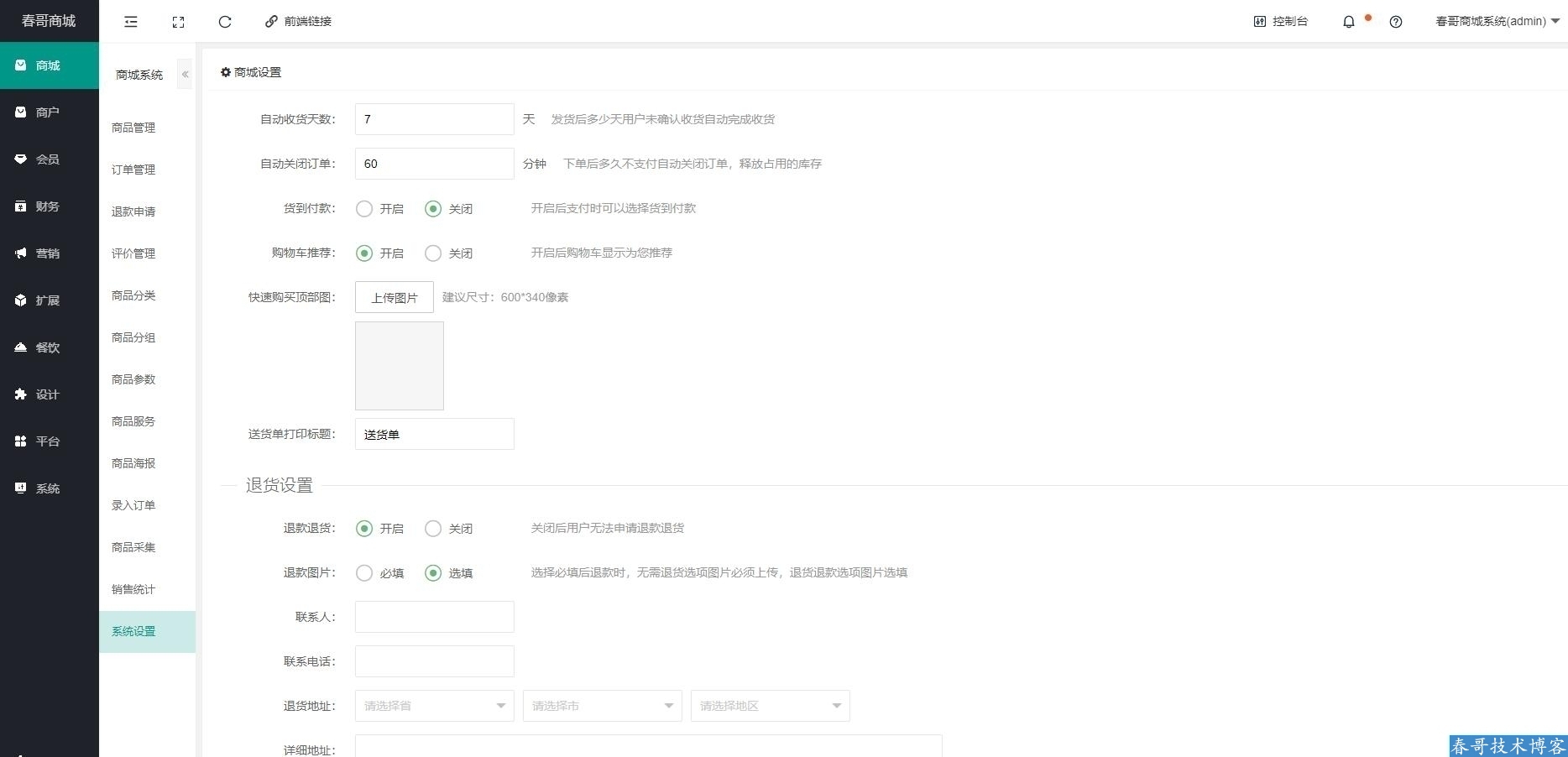The height and width of the screenshot is (757, 1568).
Task: Set 退款图片 to 必填
Action: [x=364, y=573]
